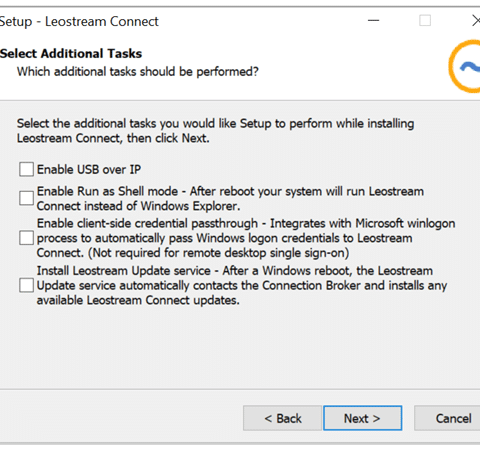Click the Microsoft winlogon credential passthrough description
Image resolution: width=480 pixels, height=449 pixels.
coord(246,238)
